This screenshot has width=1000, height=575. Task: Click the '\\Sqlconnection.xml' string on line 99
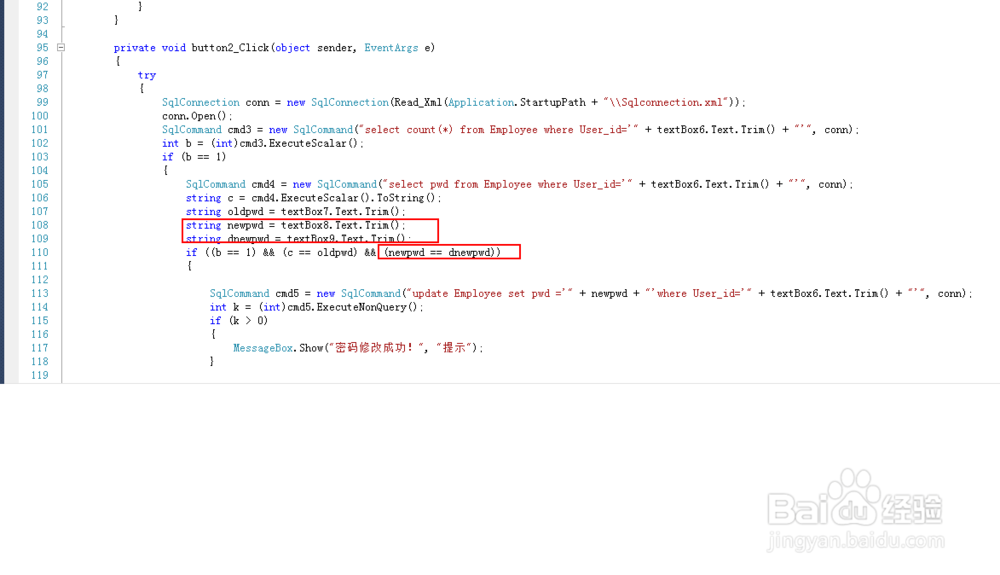click(666, 103)
